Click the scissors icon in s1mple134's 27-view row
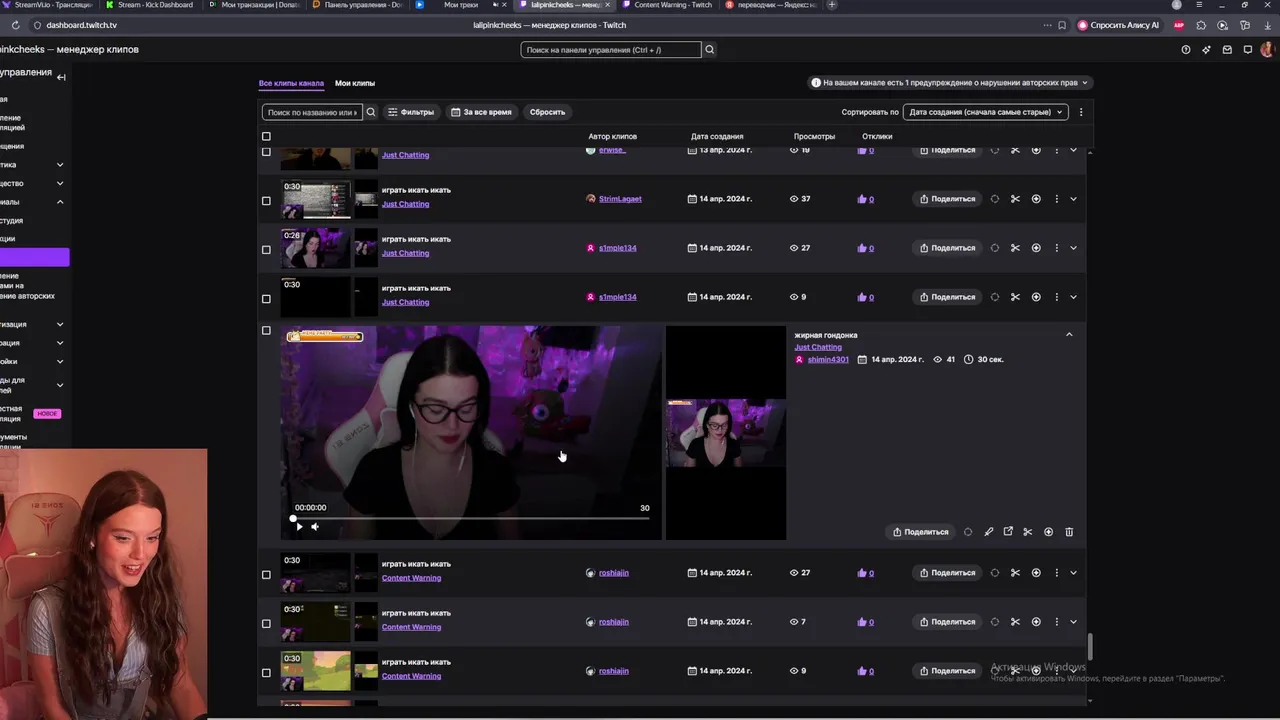The width and height of the screenshot is (1280, 720). pos(1015,248)
